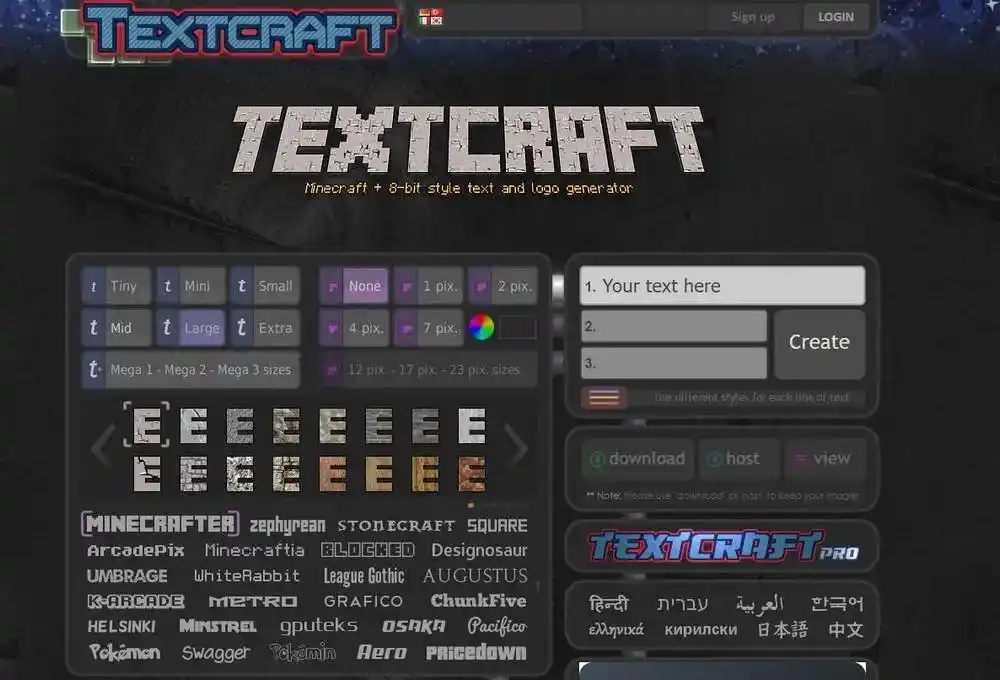Select the Mid text size
The image size is (1000, 680).
coord(116,328)
